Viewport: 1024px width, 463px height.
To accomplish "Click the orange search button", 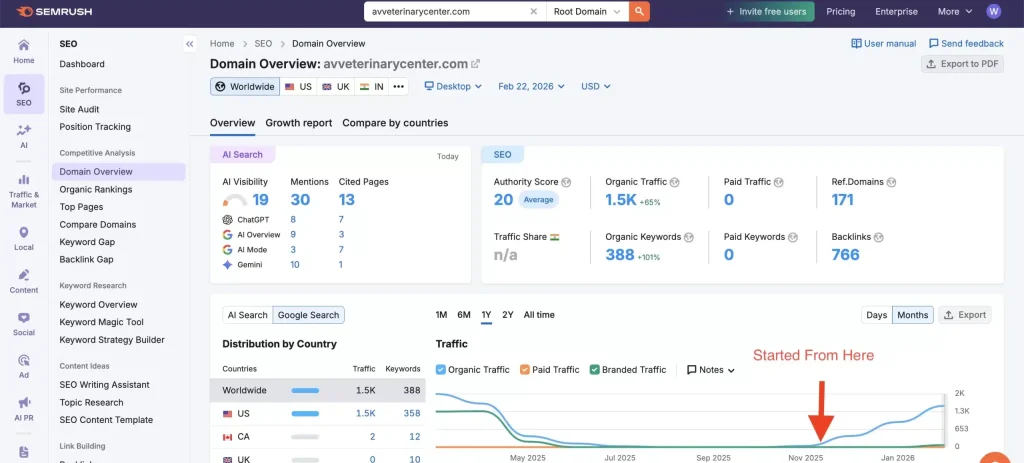I will point(639,11).
